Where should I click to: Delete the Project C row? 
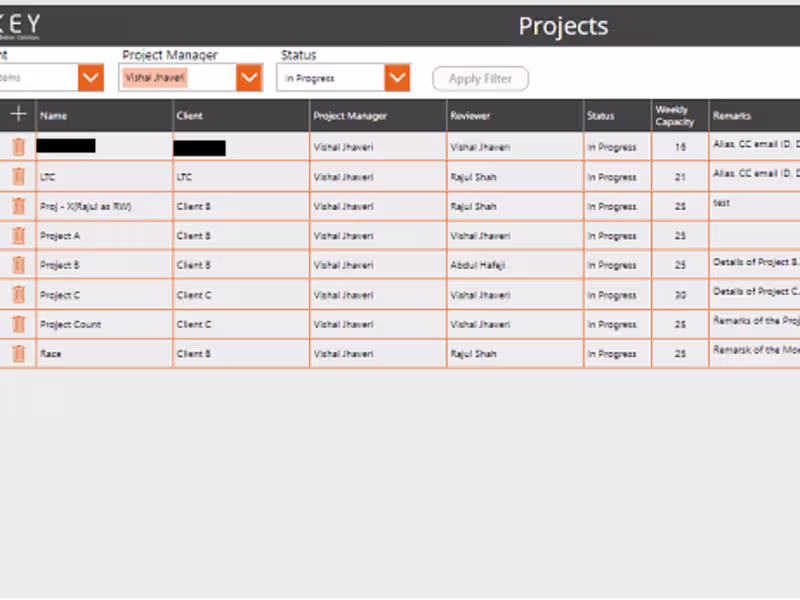(17, 294)
